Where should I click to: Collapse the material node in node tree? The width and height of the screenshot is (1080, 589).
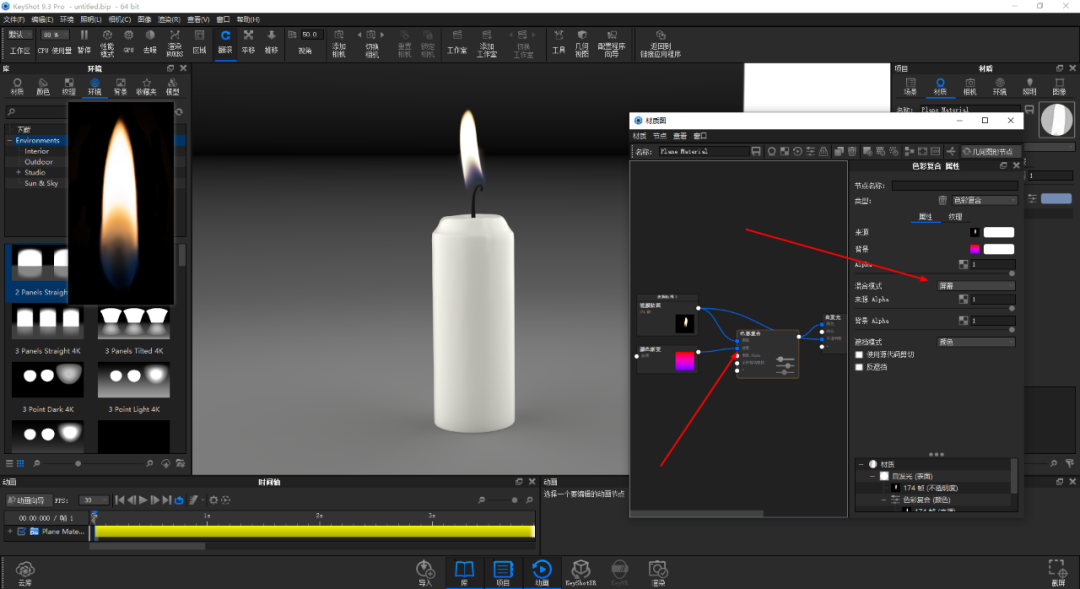tap(861, 464)
